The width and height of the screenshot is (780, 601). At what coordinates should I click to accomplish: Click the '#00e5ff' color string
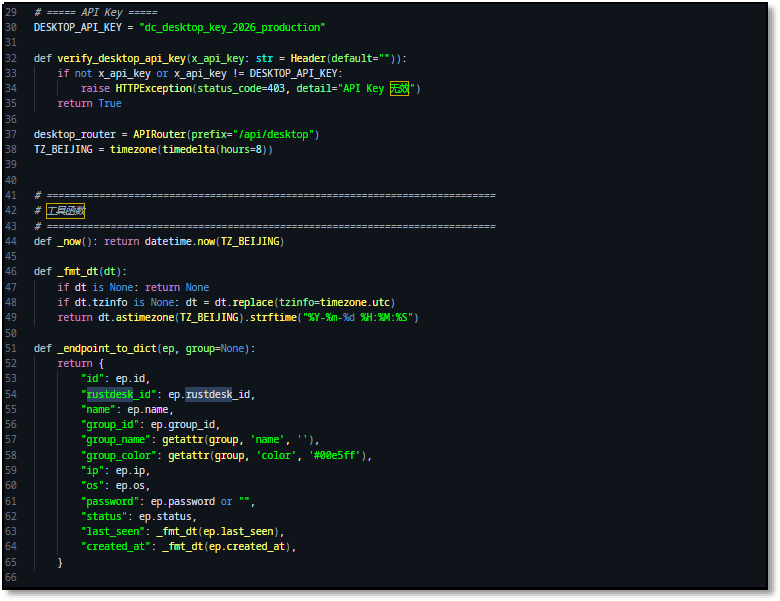[x=335, y=456]
